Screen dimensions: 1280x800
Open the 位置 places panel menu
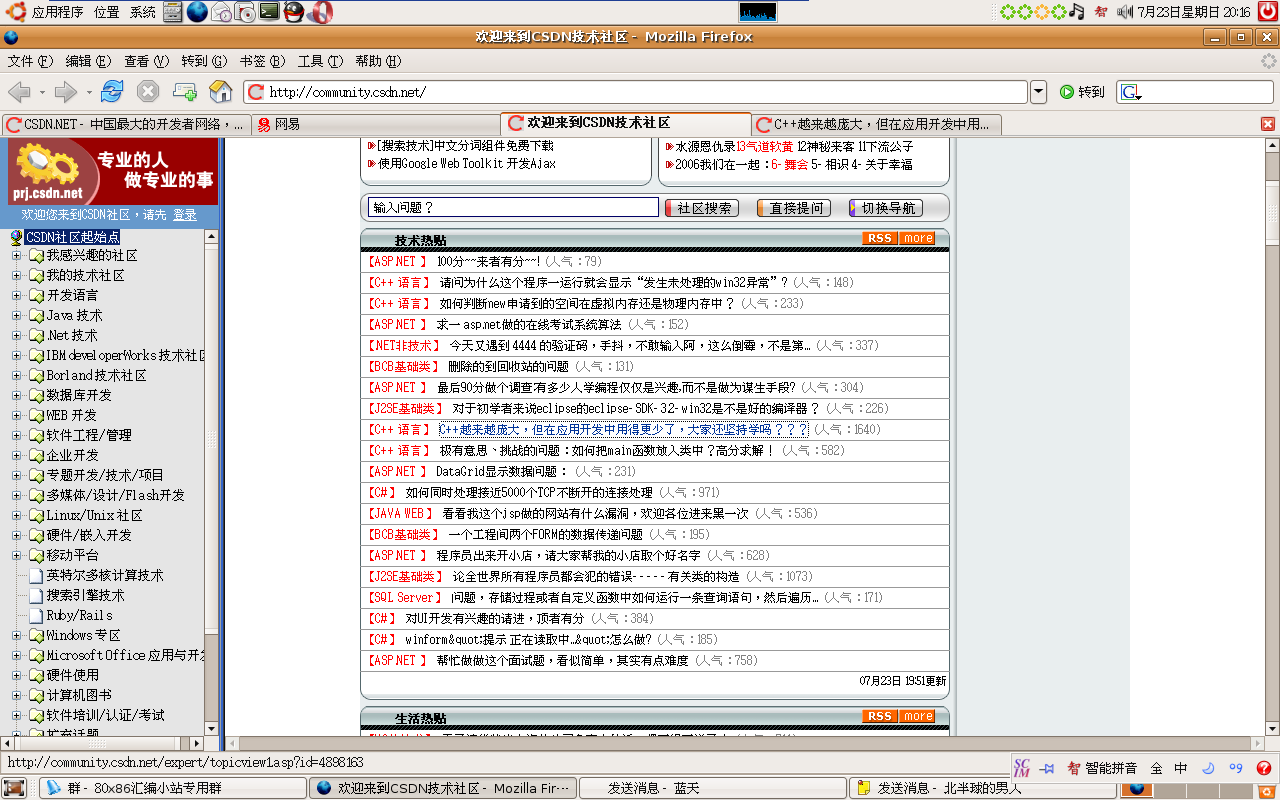coord(107,12)
